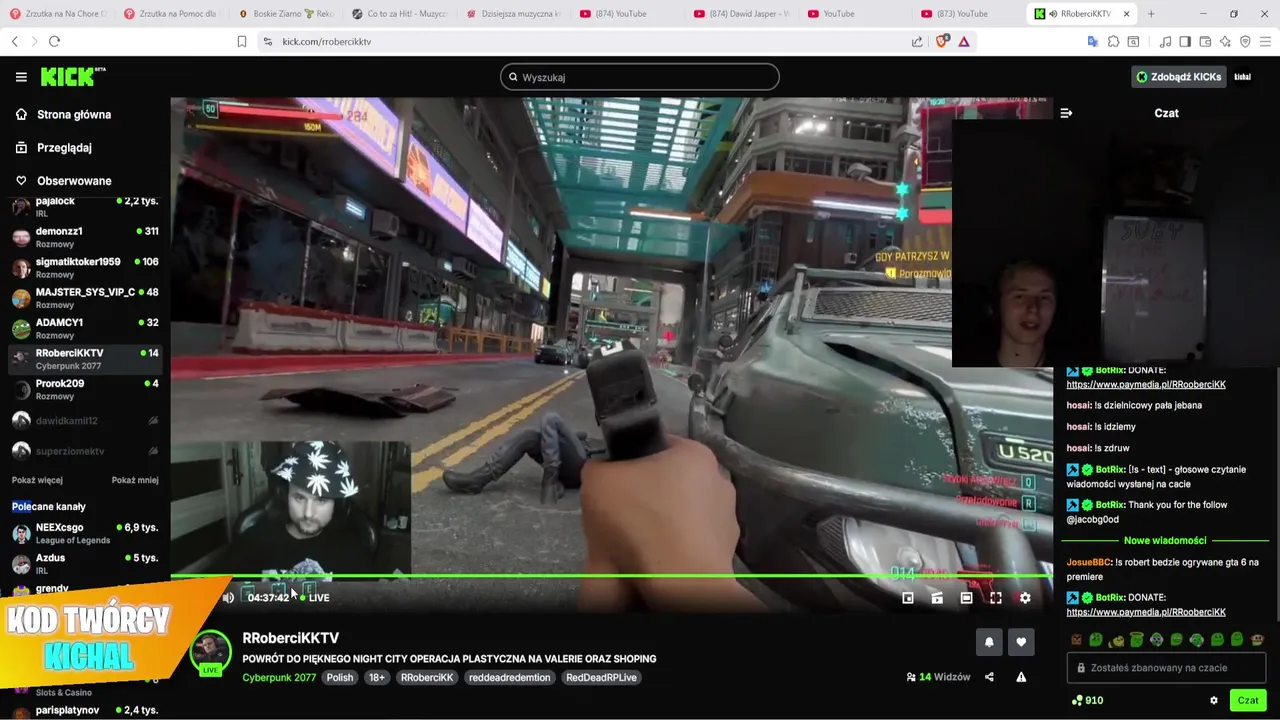
Task: Click the Polish language tag
Action: point(340,678)
